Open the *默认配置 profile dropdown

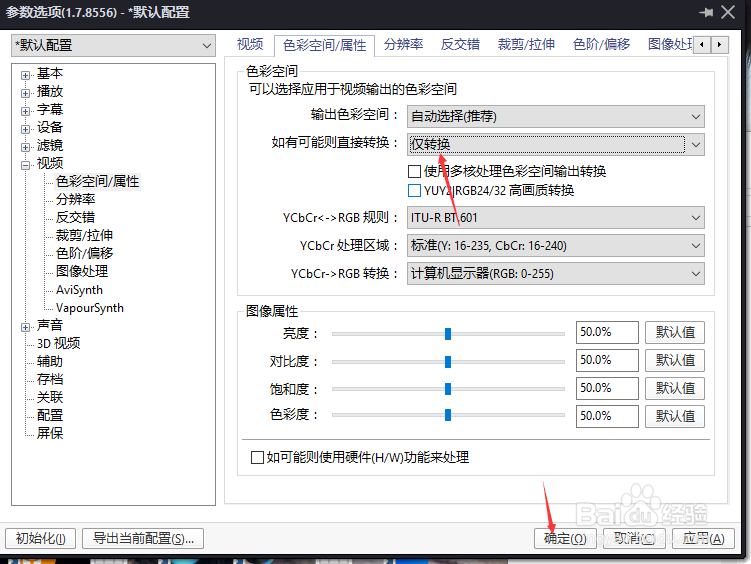click(114, 45)
